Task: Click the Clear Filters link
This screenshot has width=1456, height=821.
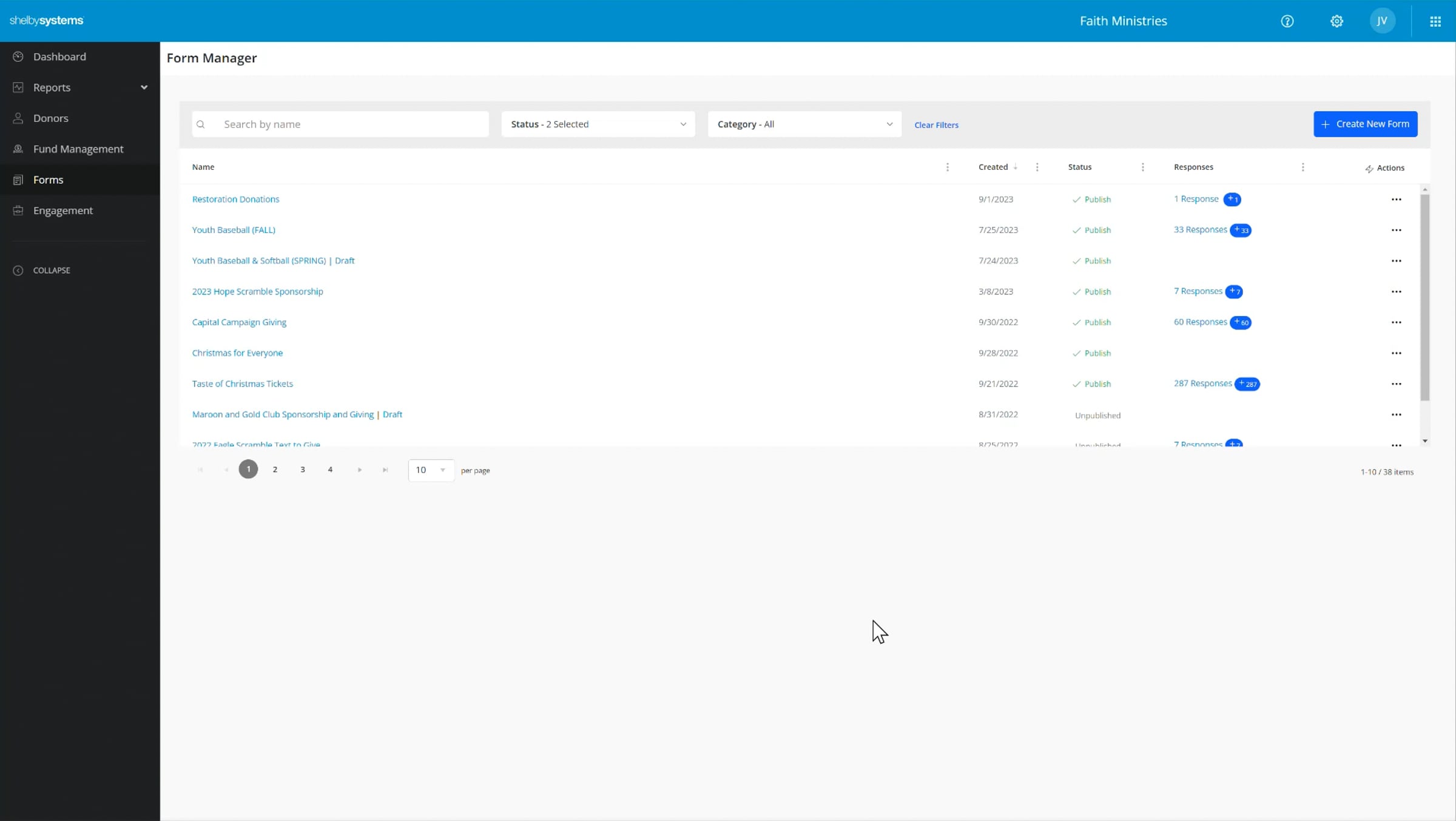Action: 936,125
